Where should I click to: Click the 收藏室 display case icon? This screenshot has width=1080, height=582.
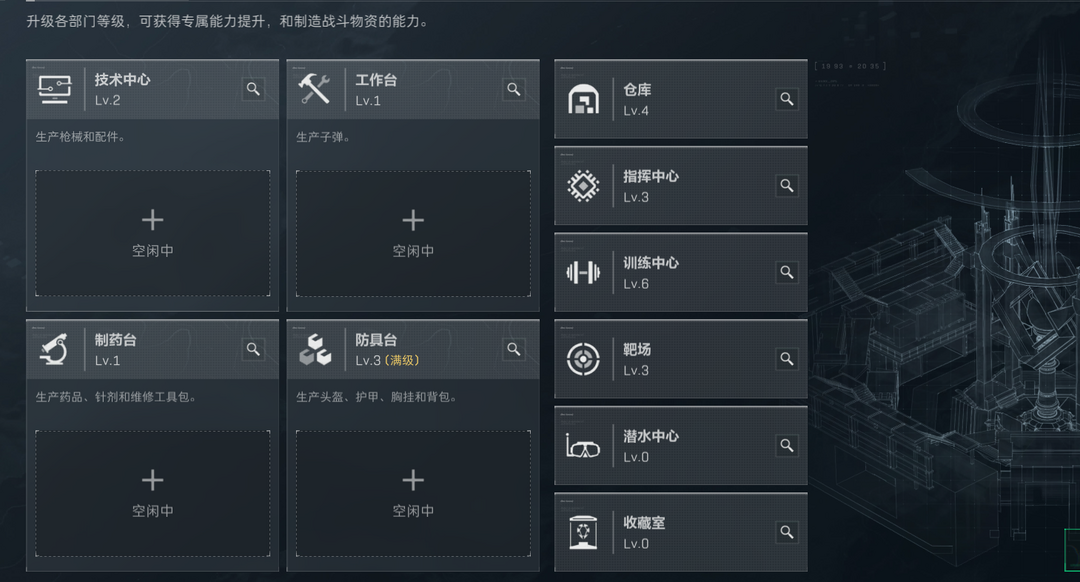click(x=583, y=532)
